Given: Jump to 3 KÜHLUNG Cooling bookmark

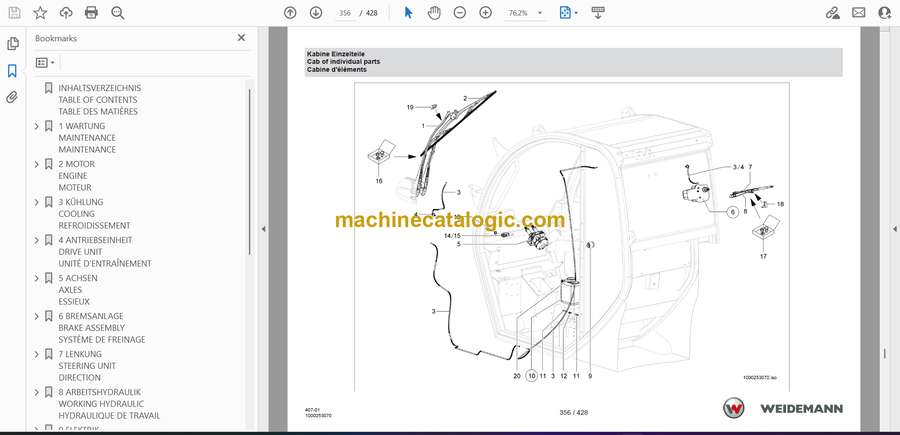Looking at the screenshot, I should 94,213.
